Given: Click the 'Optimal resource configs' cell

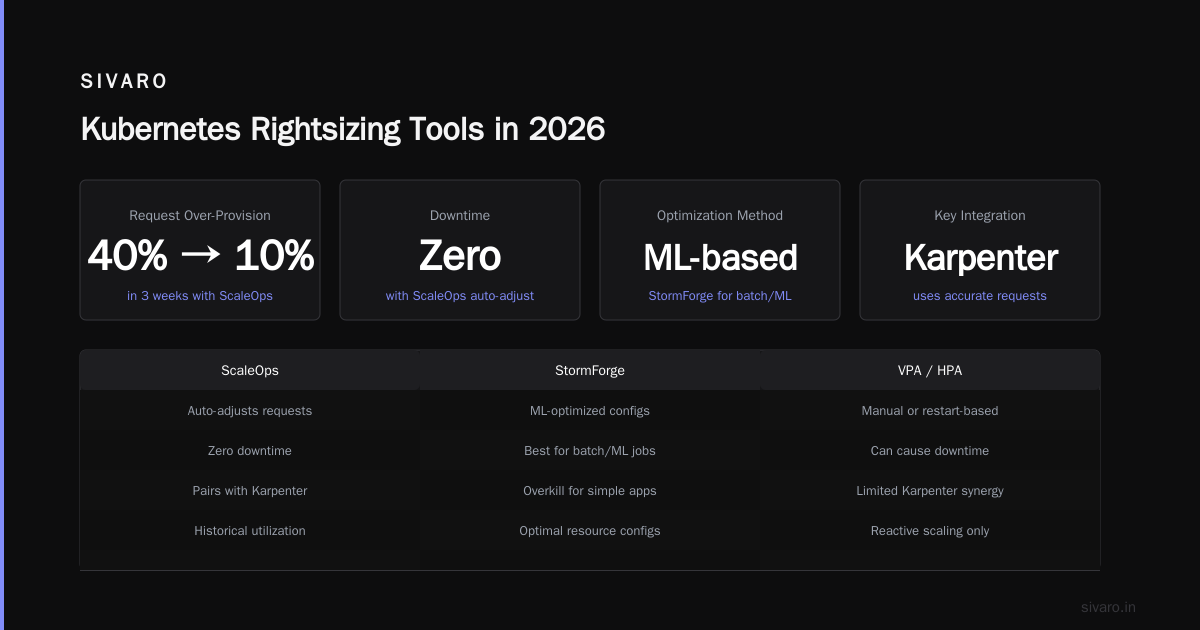Looking at the screenshot, I should pyautogui.click(x=590, y=530).
